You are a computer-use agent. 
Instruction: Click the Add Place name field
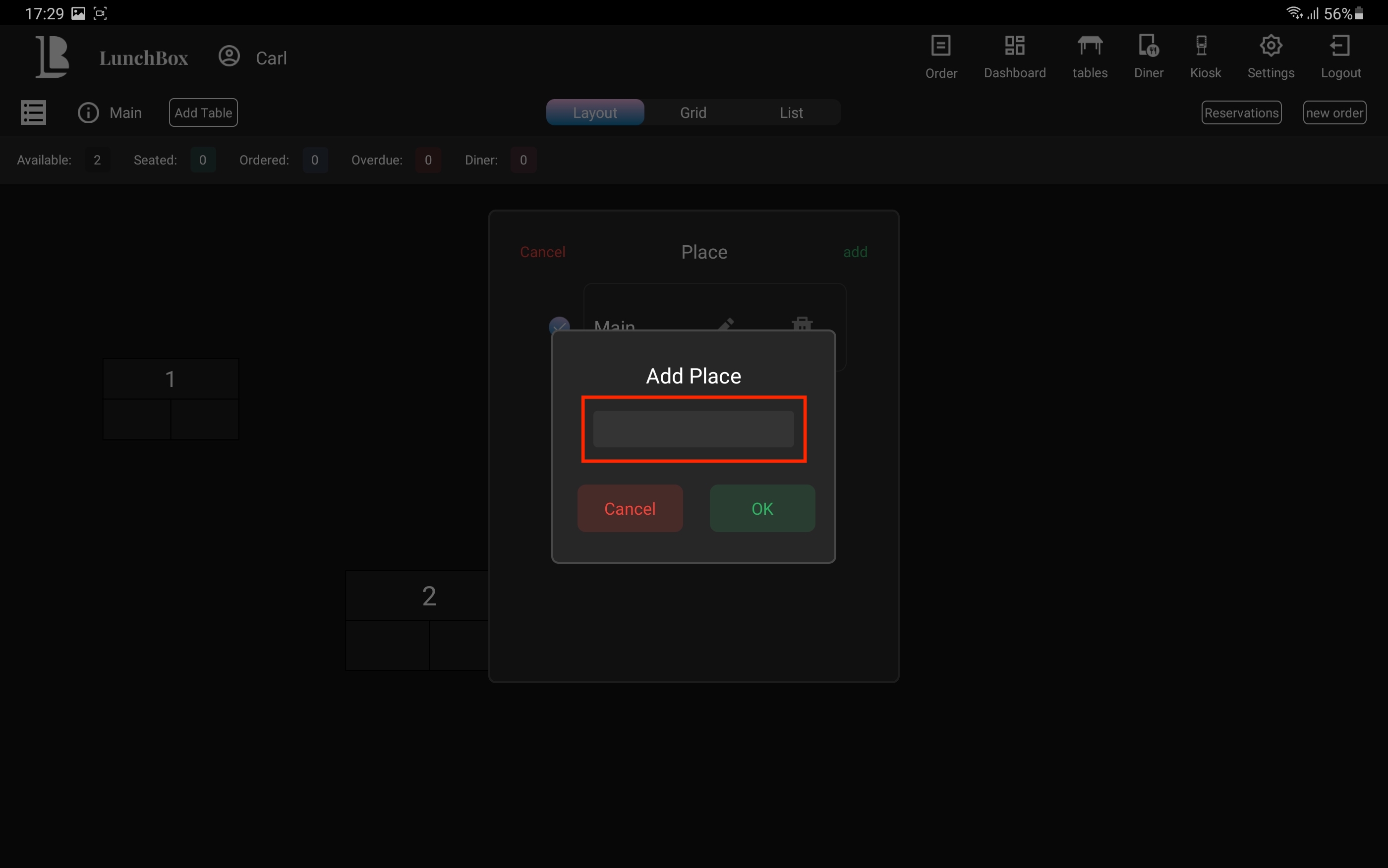point(693,429)
